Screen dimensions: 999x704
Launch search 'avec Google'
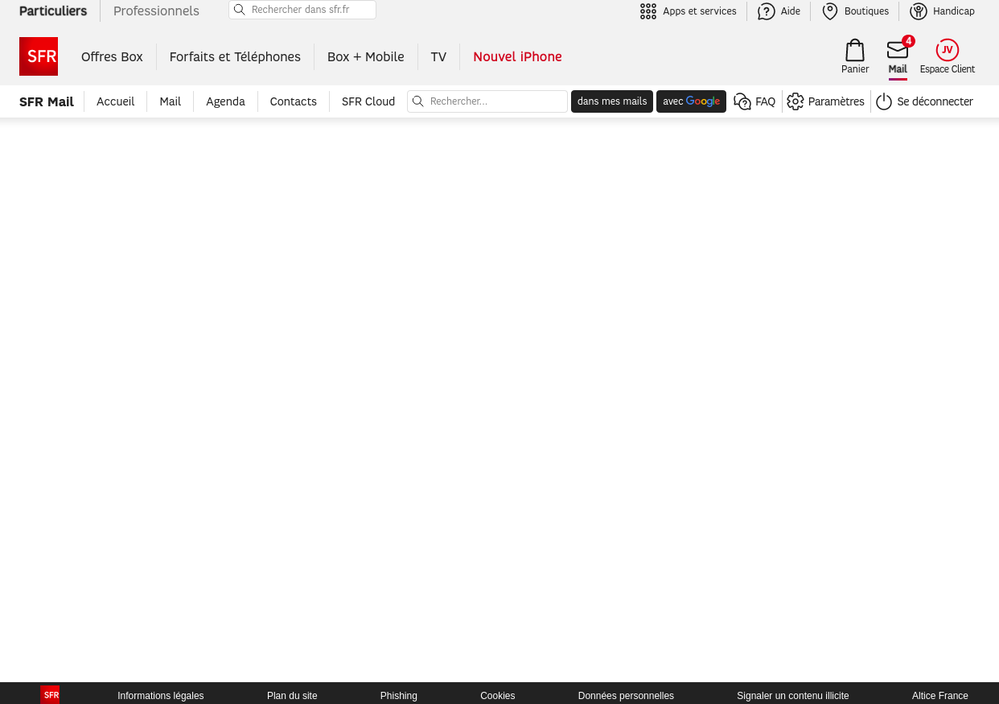click(x=691, y=101)
